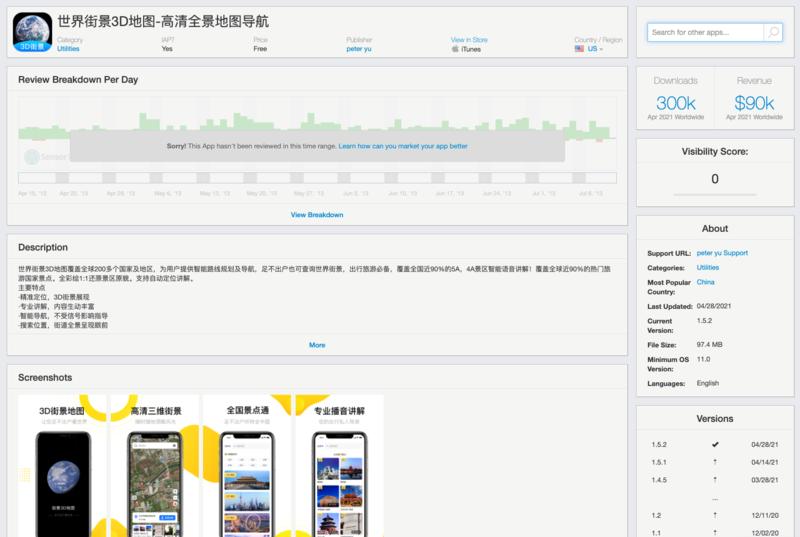Screen dimensions: 800x537
Task: Click the Utilities category link under the title
Action: coord(68,48)
